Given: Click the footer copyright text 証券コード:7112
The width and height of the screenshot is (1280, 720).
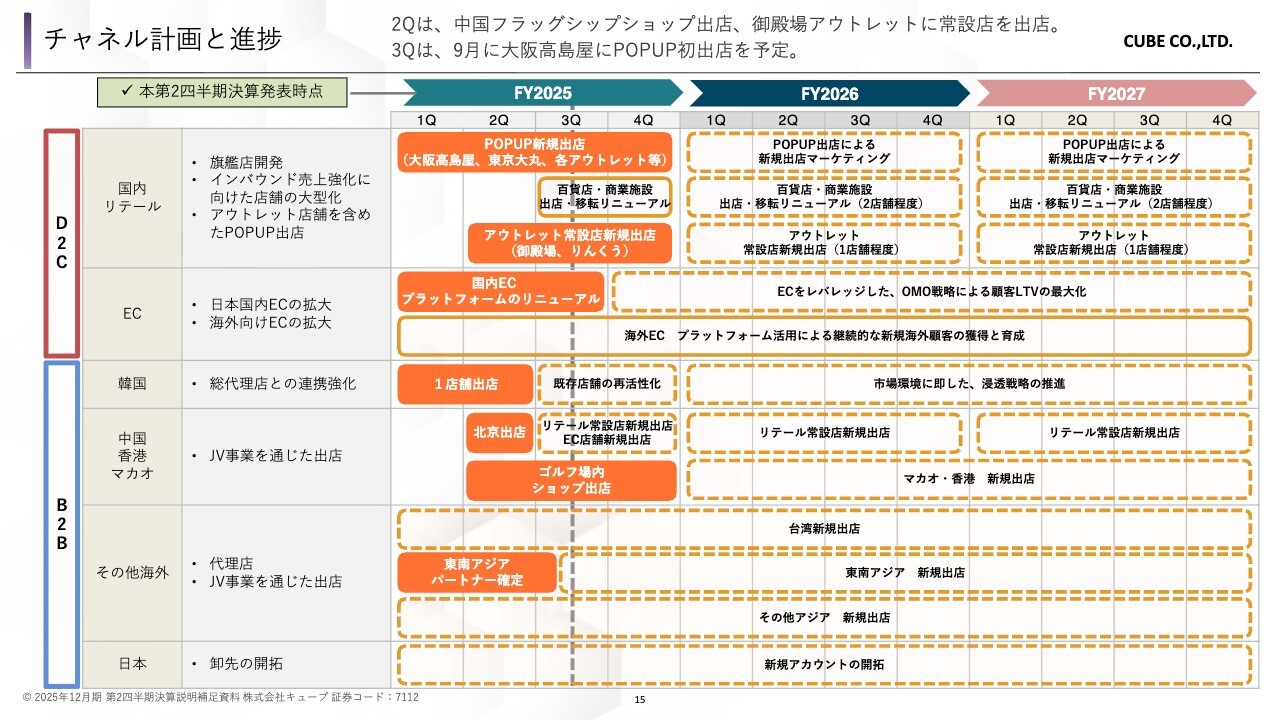Looking at the screenshot, I should tap(374, 697).
